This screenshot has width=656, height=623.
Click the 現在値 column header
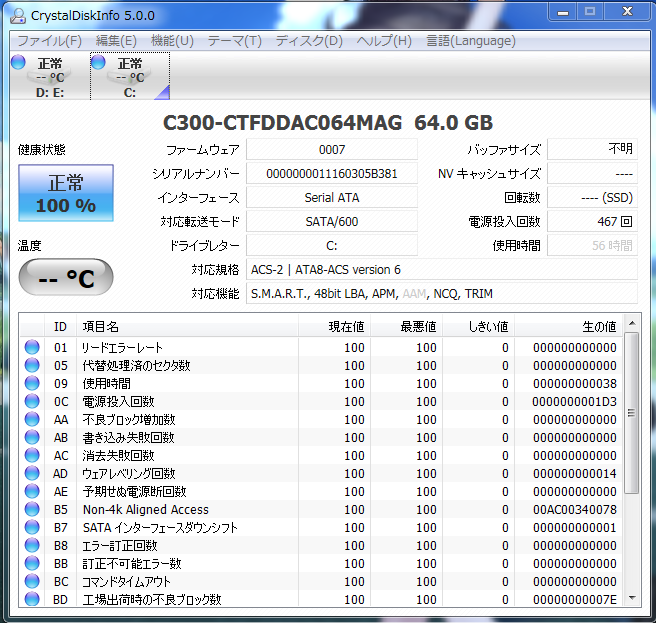(334, 326)
